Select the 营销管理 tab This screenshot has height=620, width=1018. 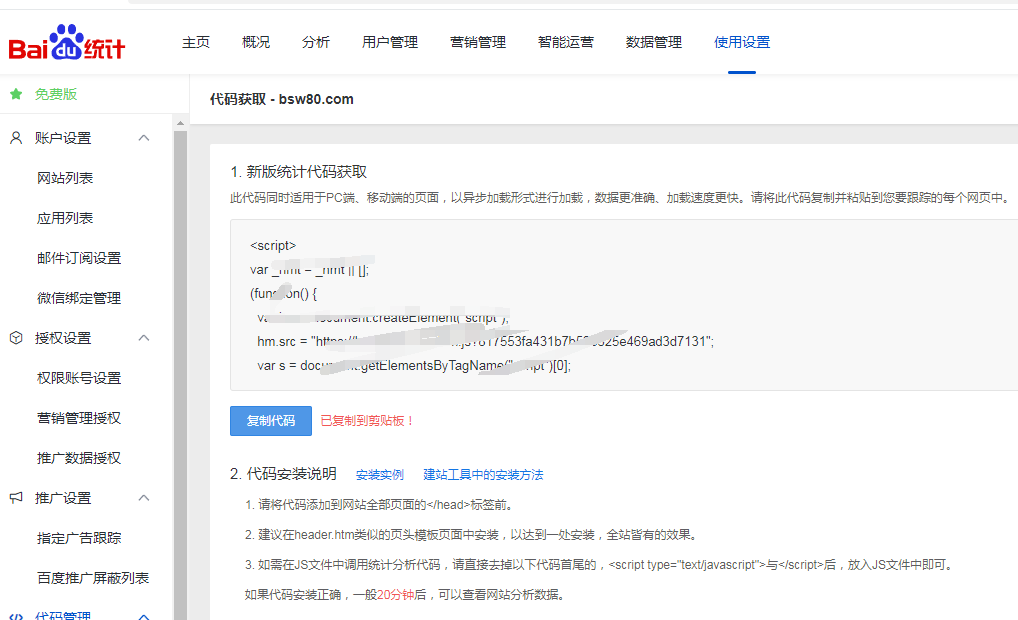tap(478, 42)
